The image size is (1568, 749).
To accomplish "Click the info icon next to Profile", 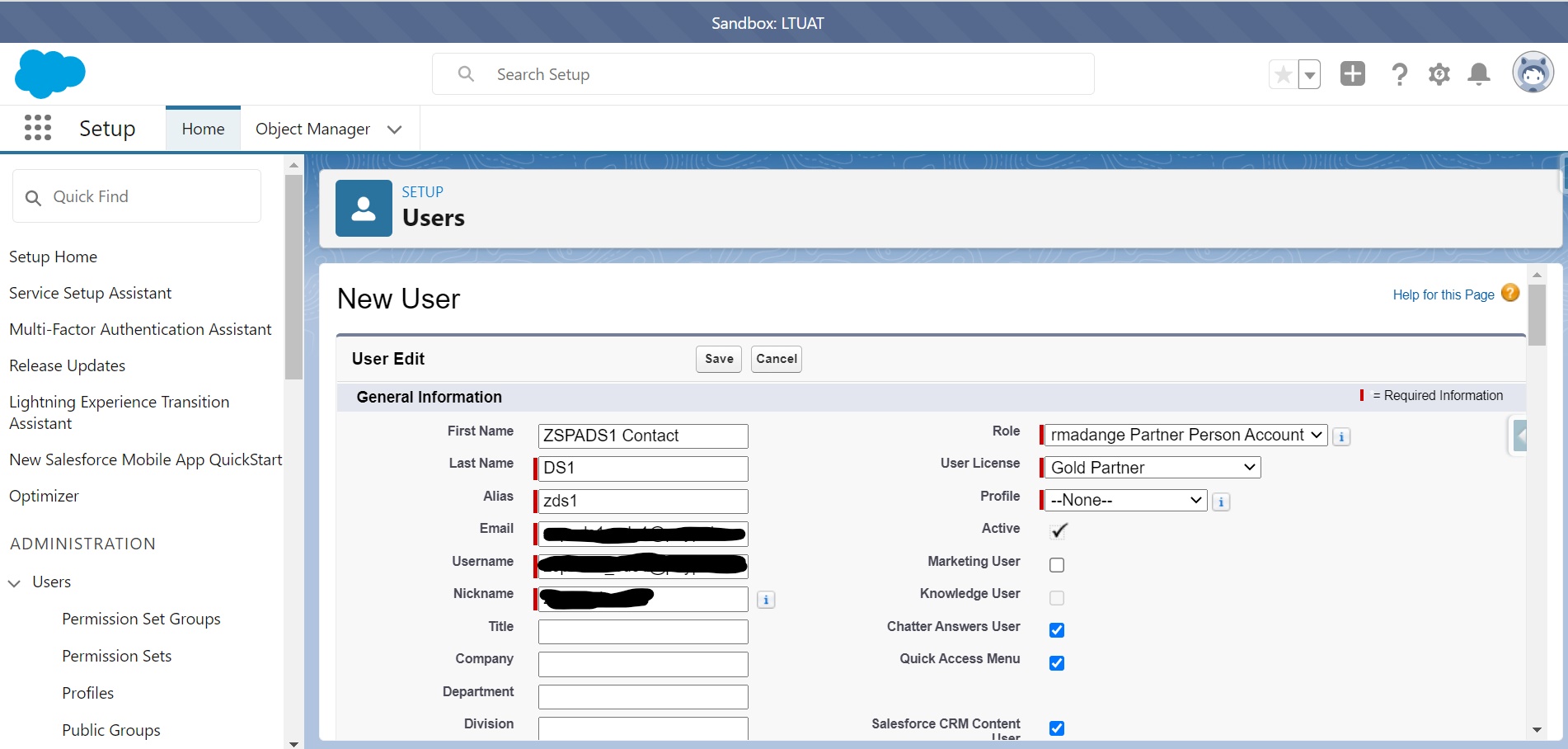I will pos(1222,502).
